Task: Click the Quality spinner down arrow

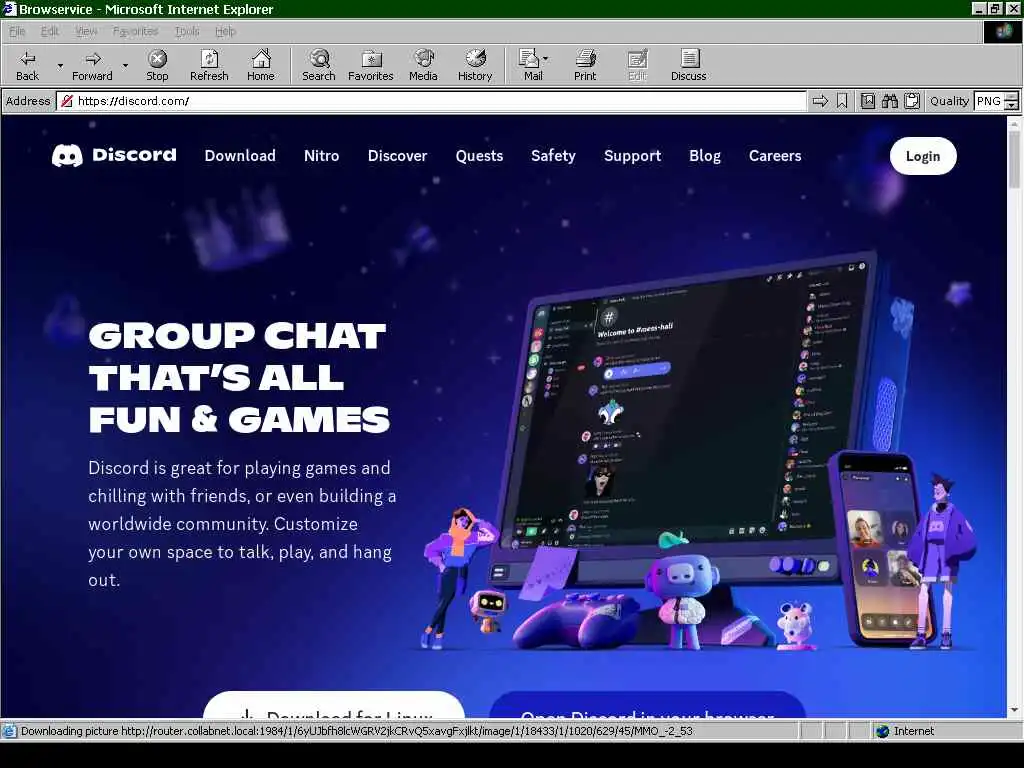Action: click(1012, 106)
